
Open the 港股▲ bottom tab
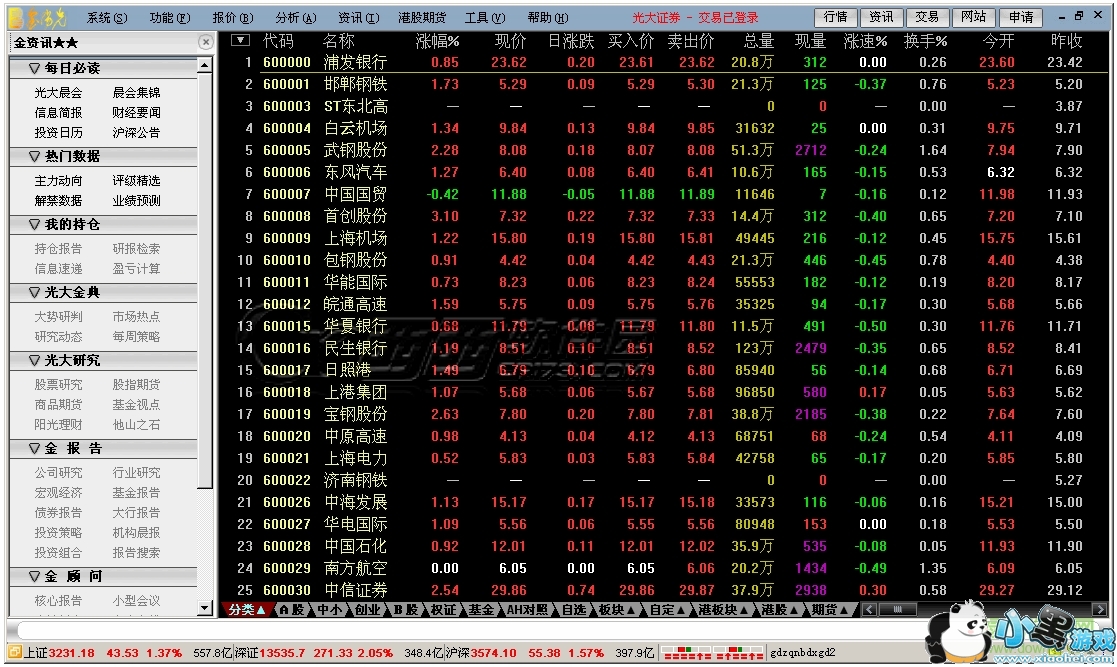click(779, 610)
